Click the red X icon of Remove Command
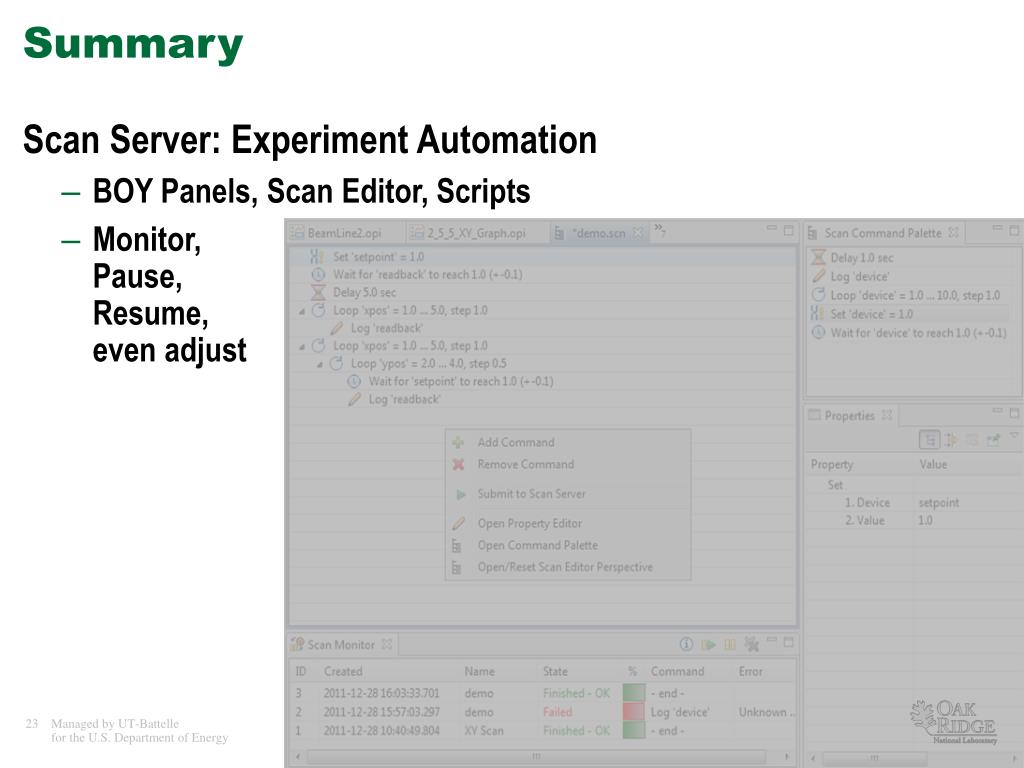This screenshot has height=768, width=1024. point(458,464)
